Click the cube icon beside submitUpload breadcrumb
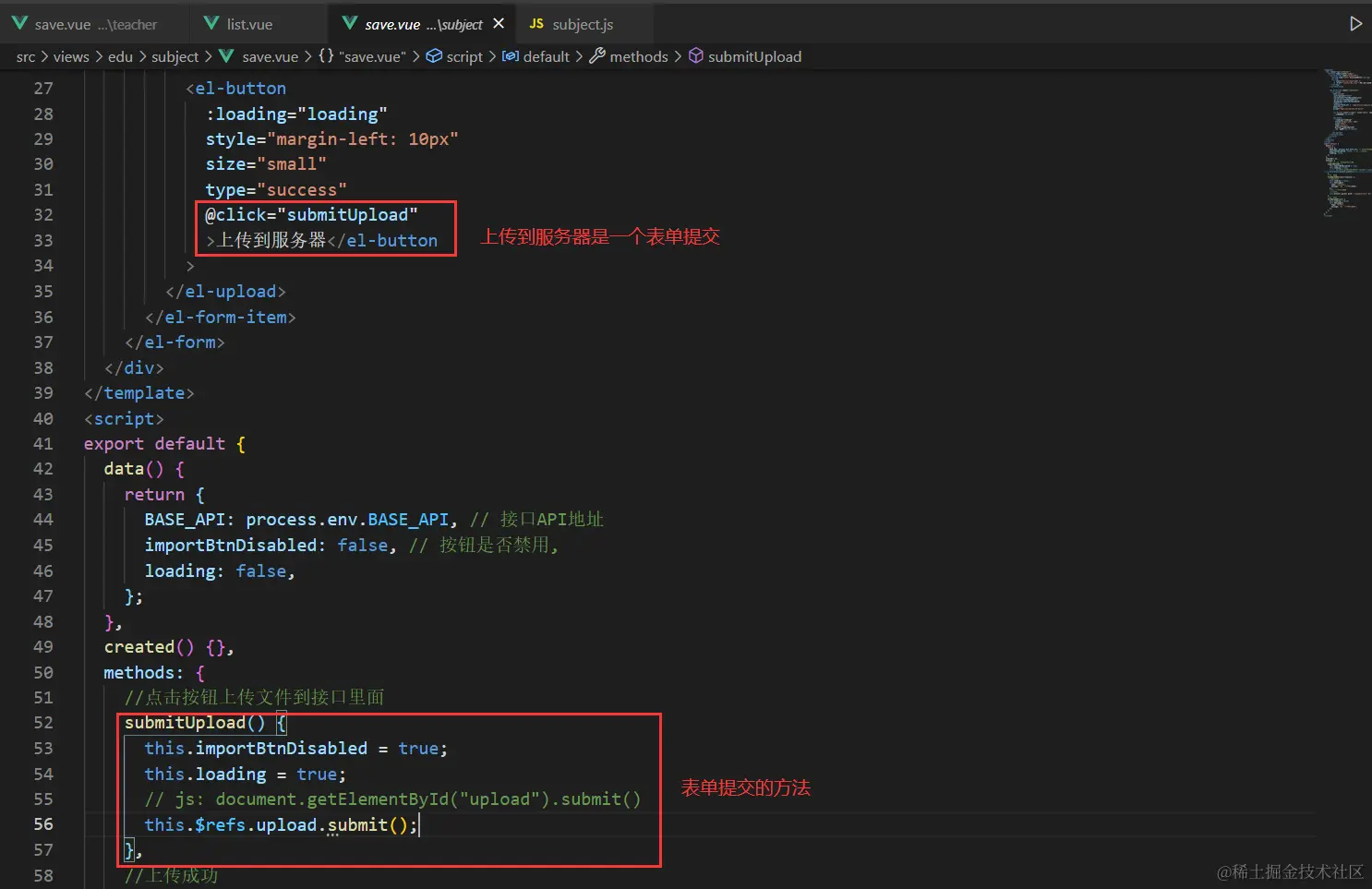 pos(696,56)
